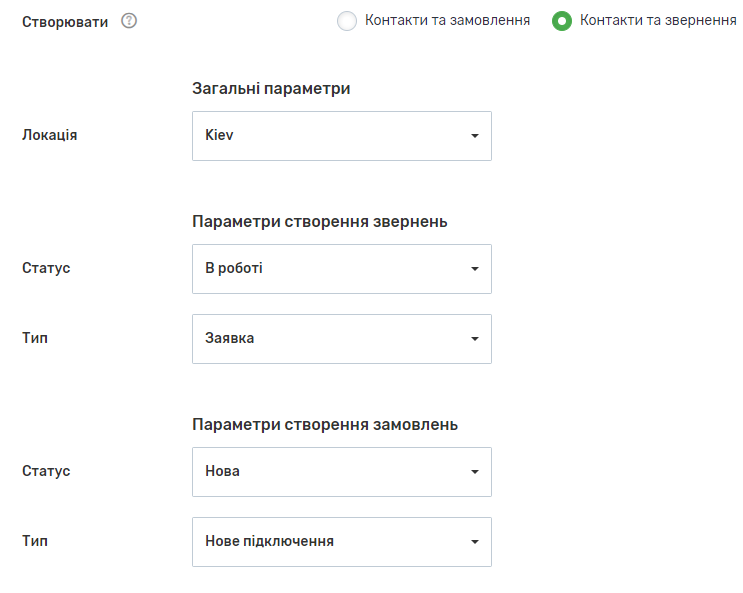
Task: Click the Загальні параметри section heading
Action: 271,89
